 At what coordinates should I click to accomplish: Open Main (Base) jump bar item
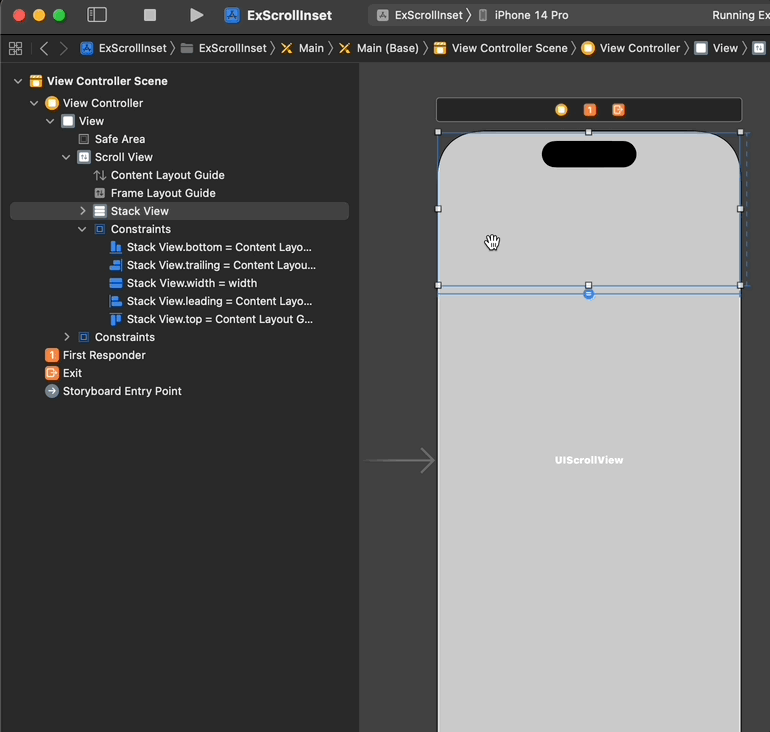tap(379, 48)
